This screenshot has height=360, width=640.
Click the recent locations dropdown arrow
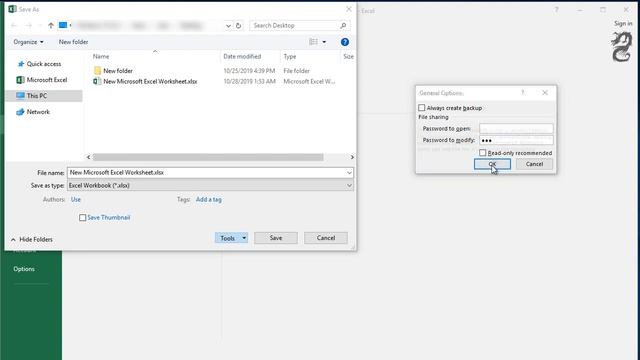coord(40,25)
